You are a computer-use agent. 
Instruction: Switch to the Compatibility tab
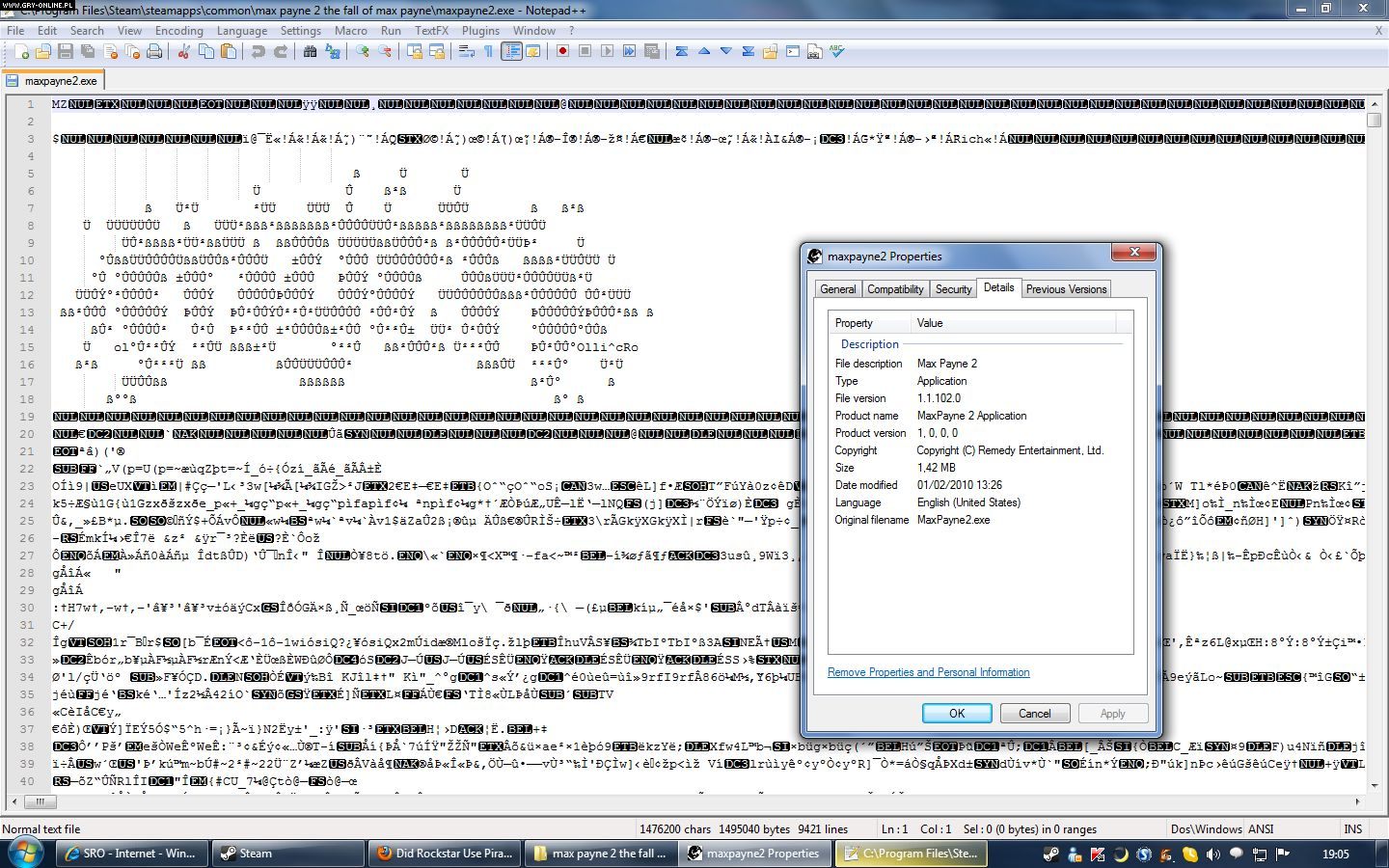[895, 289]
